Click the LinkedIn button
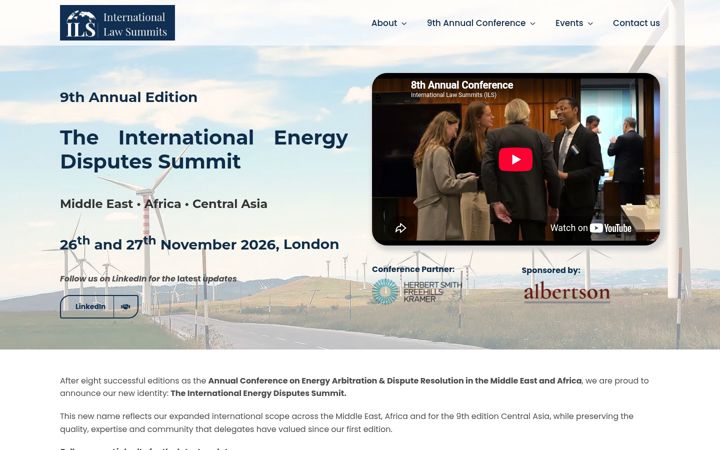This screenshot has height=450, width=720. click(99, 307)
